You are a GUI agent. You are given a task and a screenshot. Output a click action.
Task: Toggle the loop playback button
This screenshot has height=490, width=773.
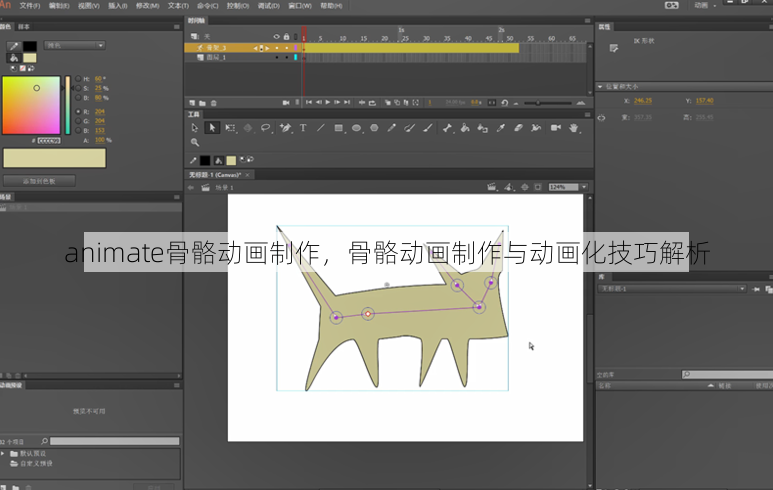tap(372, 103)
